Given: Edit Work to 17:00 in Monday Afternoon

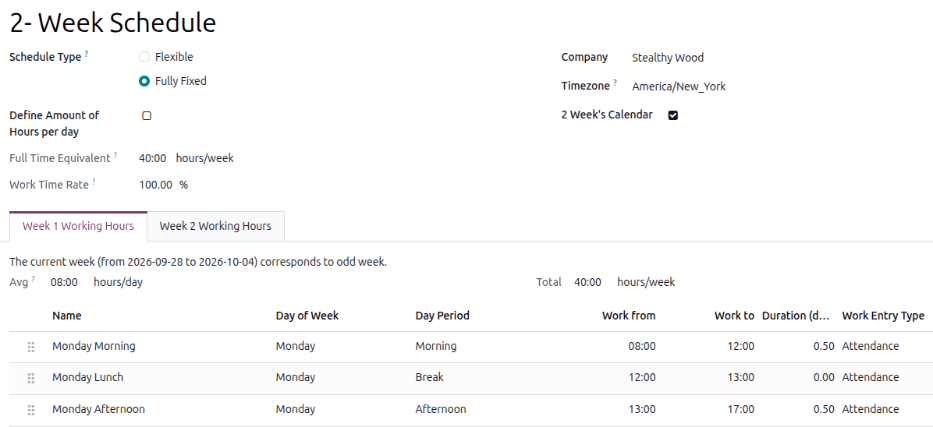Looking at the screenshot, I should tap(741, 409).
